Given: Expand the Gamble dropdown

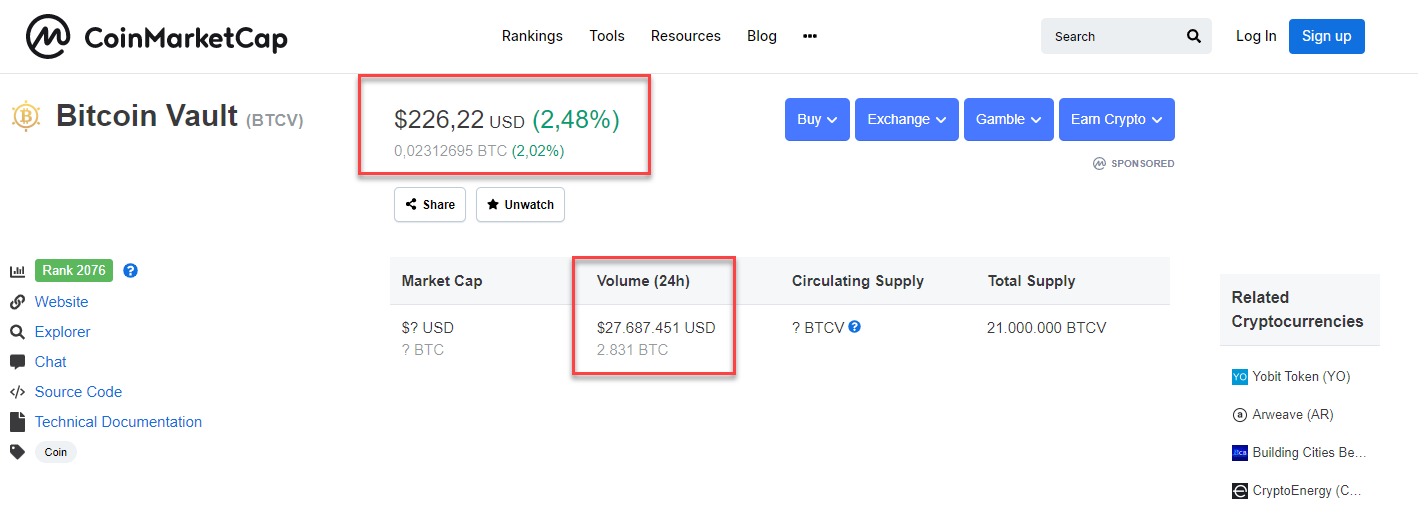Looking at the screenshot, I should point(1009,119).
